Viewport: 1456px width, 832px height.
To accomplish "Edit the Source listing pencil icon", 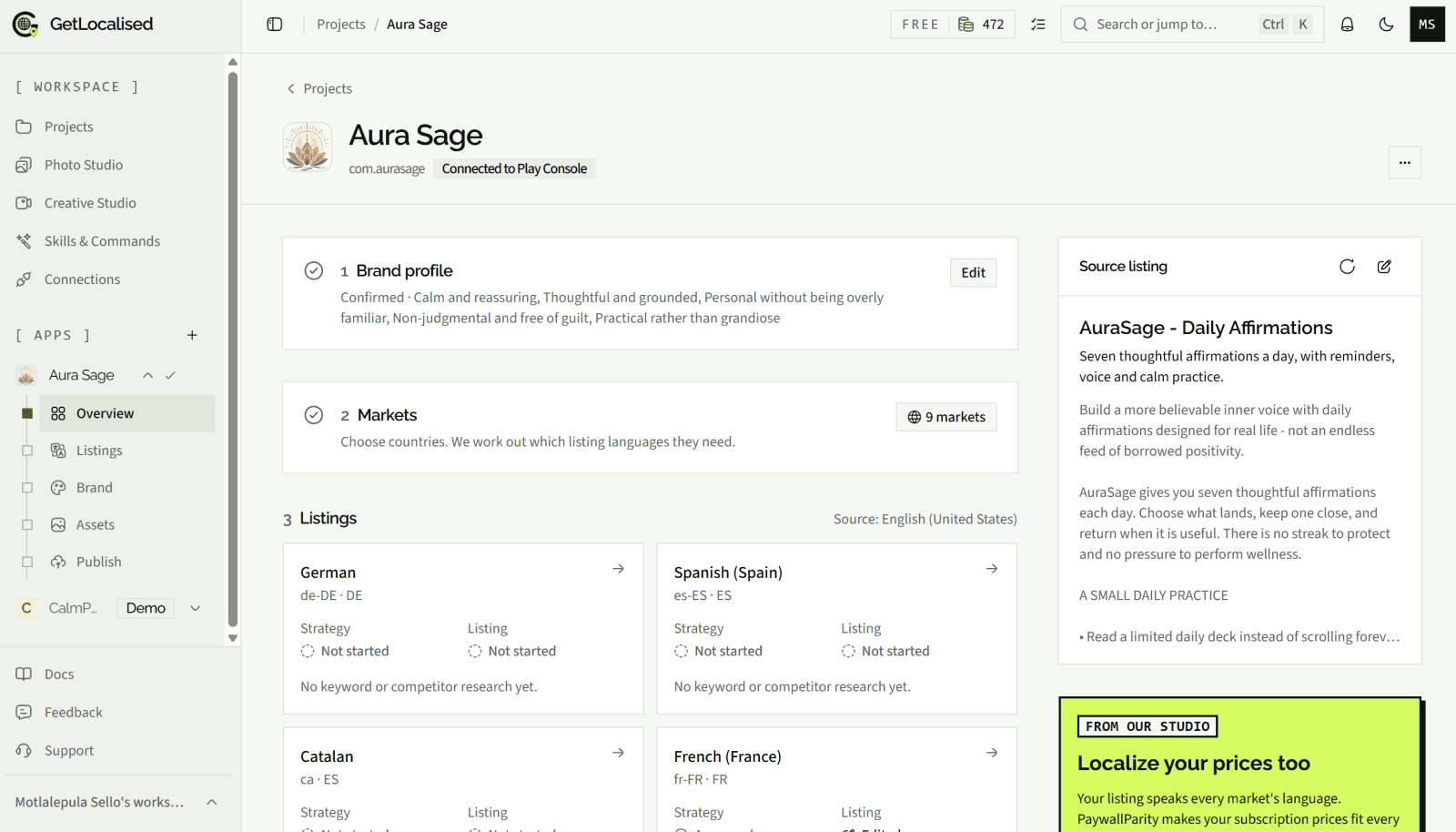I will coord(1384,267).
